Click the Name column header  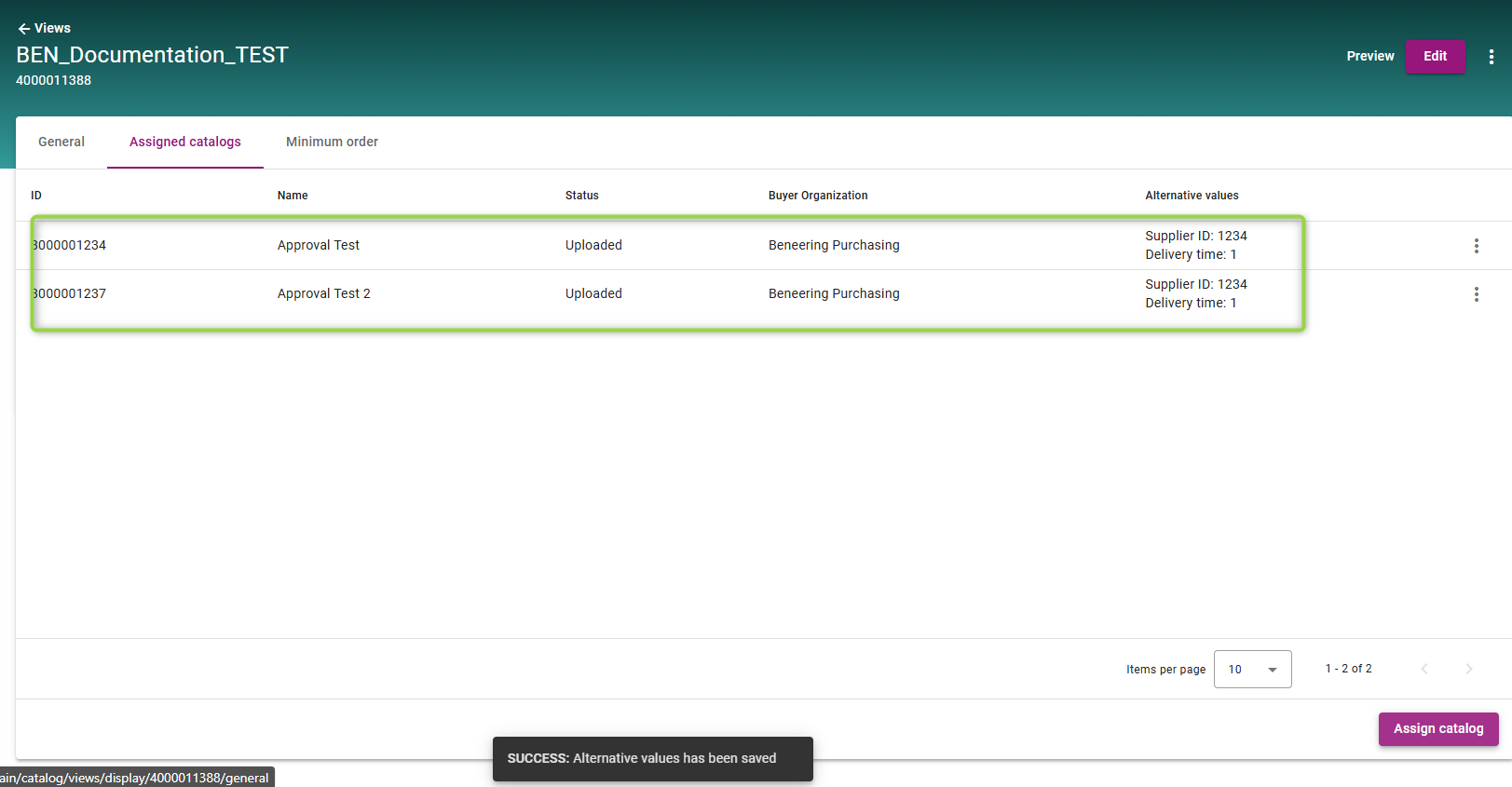pos(293,196)
